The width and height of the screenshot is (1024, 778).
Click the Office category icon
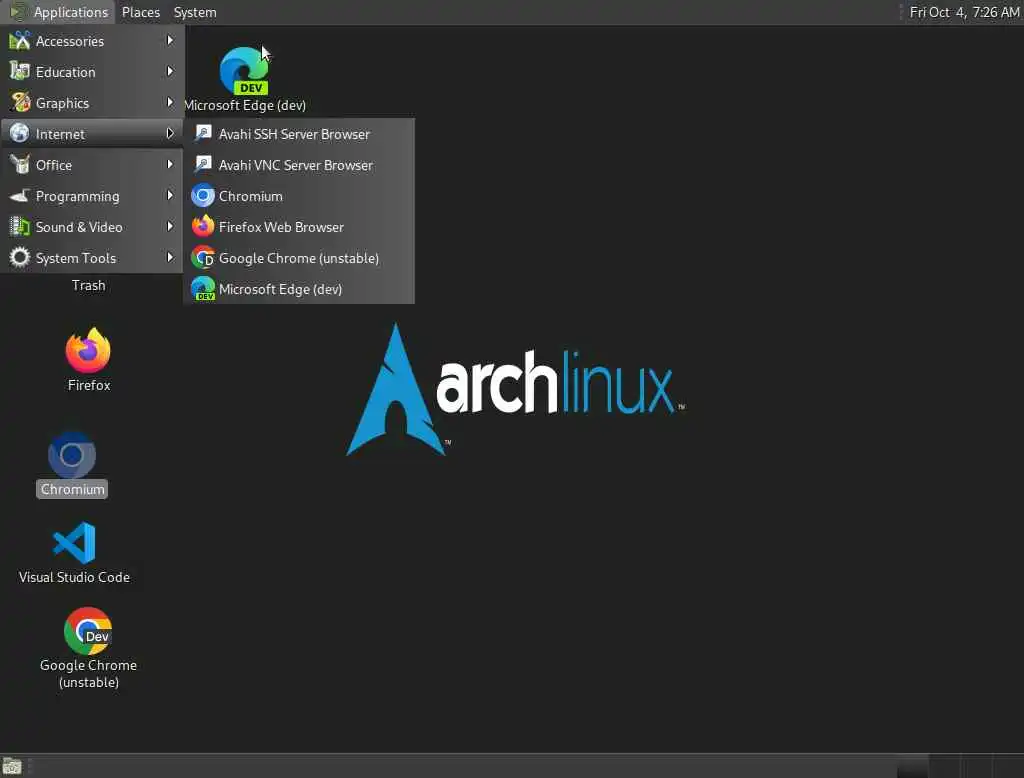[x=20, y=164]
